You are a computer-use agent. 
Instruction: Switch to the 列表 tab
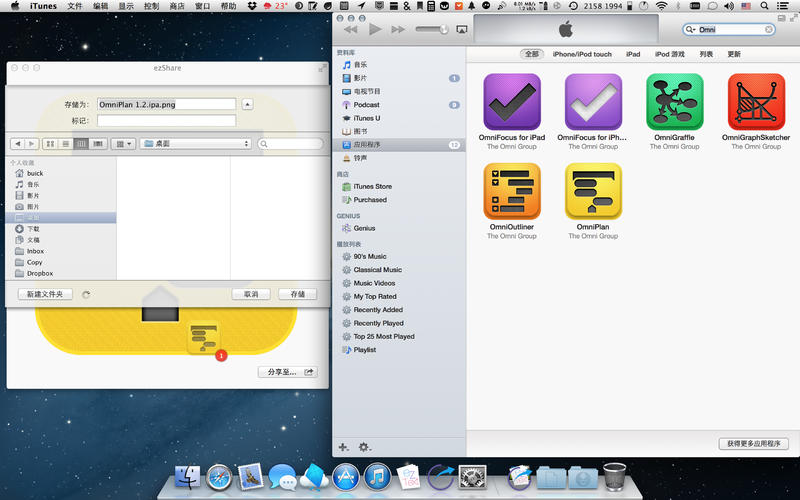706,54
